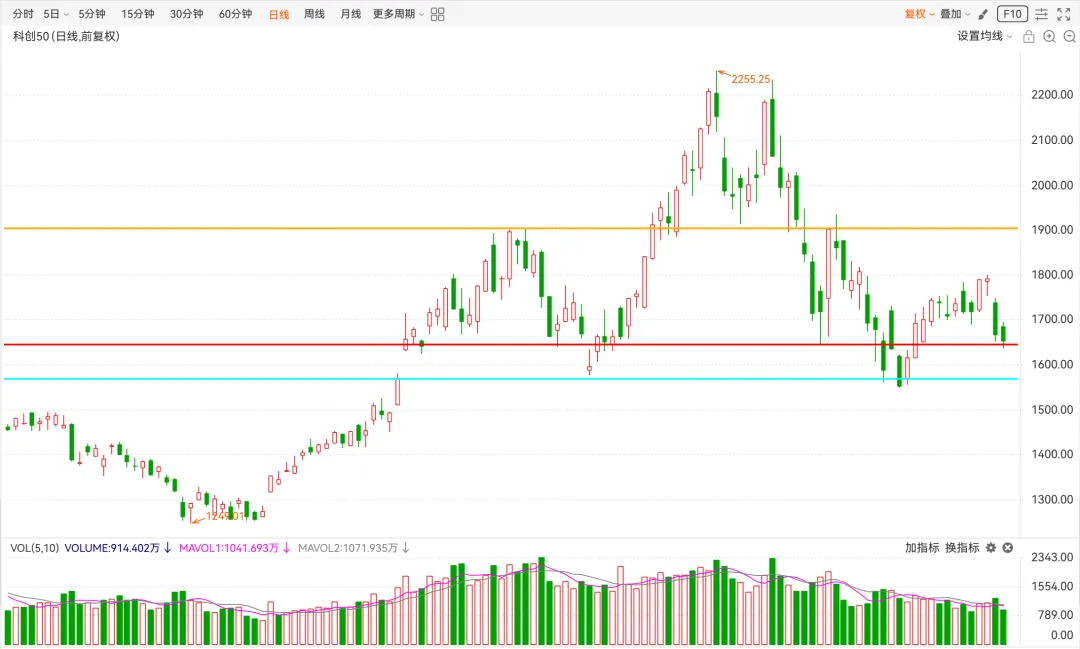Image resolution: width=1080 pixels, height=649 pixels.
Task: Open the chart settings sliders icon
Action: [x=1041, y=14]
